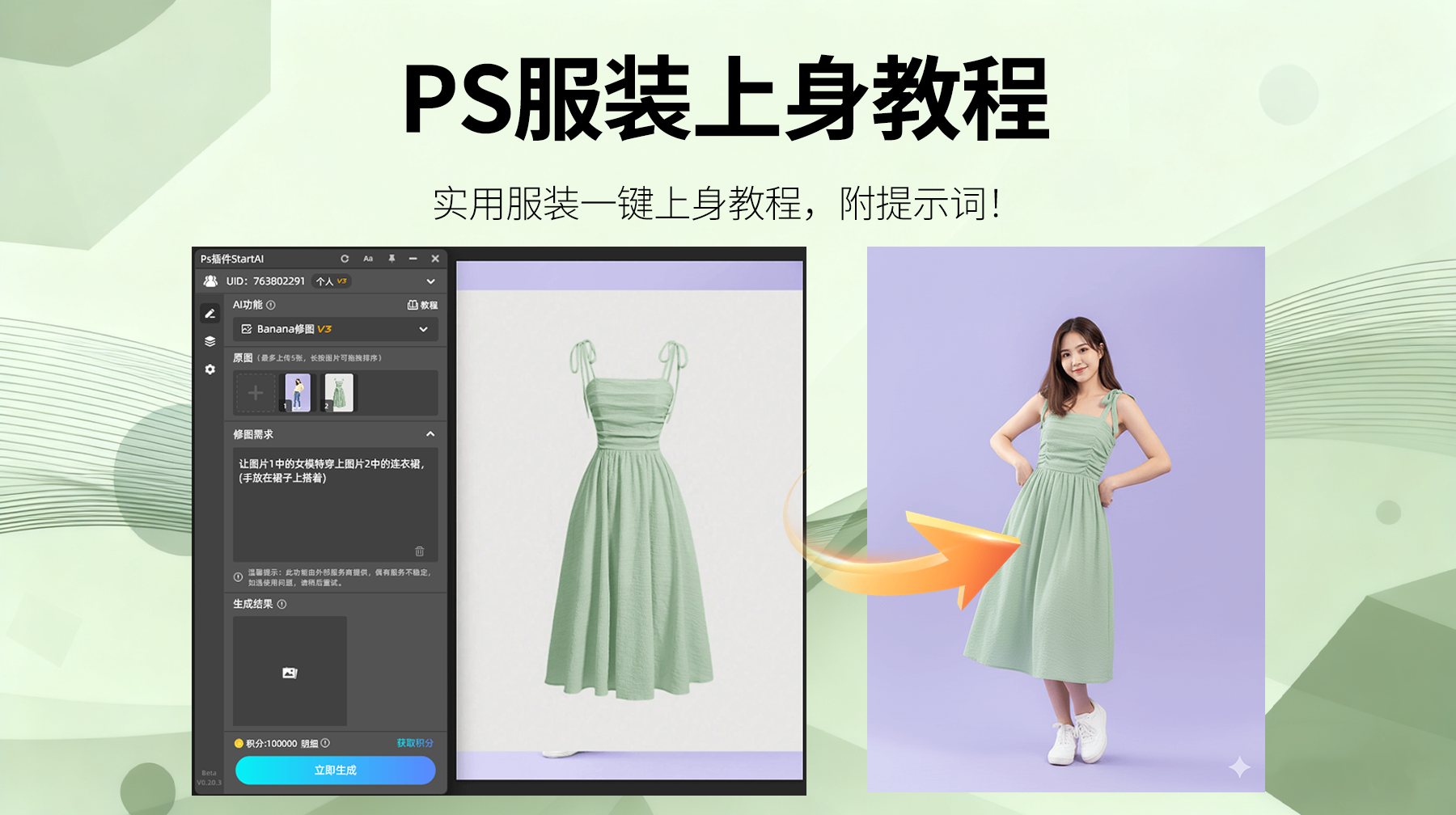
Task: Open the 教程 tutorial book icon
Action: point(423,306)
